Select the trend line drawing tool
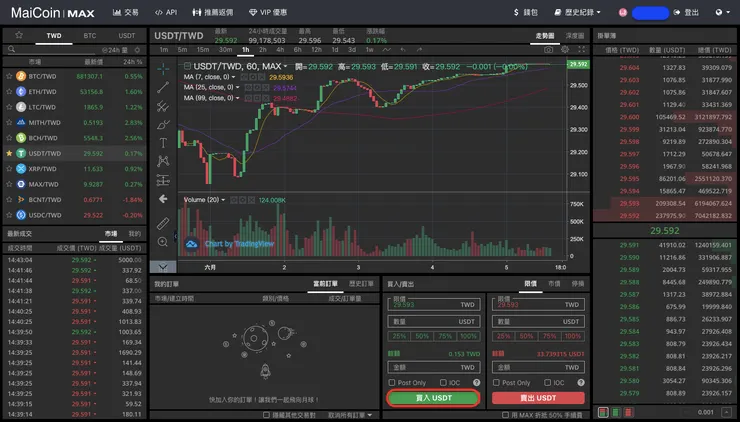 [163, 87]
